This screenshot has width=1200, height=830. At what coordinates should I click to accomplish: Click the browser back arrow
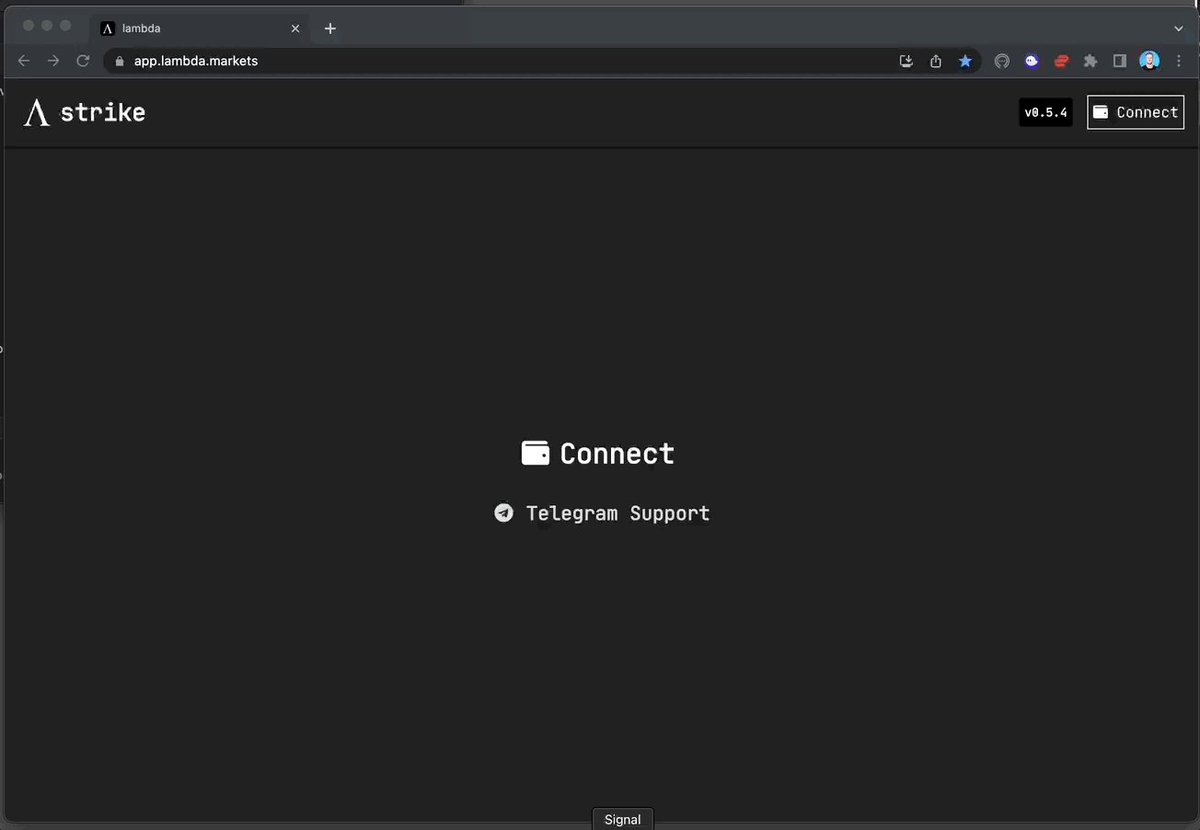point(24,61)
